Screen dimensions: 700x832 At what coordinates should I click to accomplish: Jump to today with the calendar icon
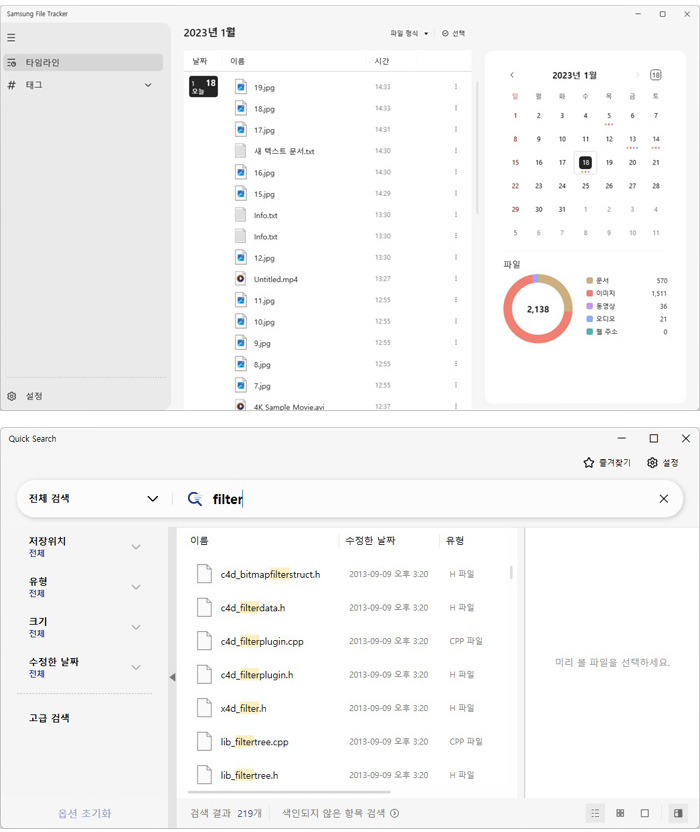[x=655, y=75]
